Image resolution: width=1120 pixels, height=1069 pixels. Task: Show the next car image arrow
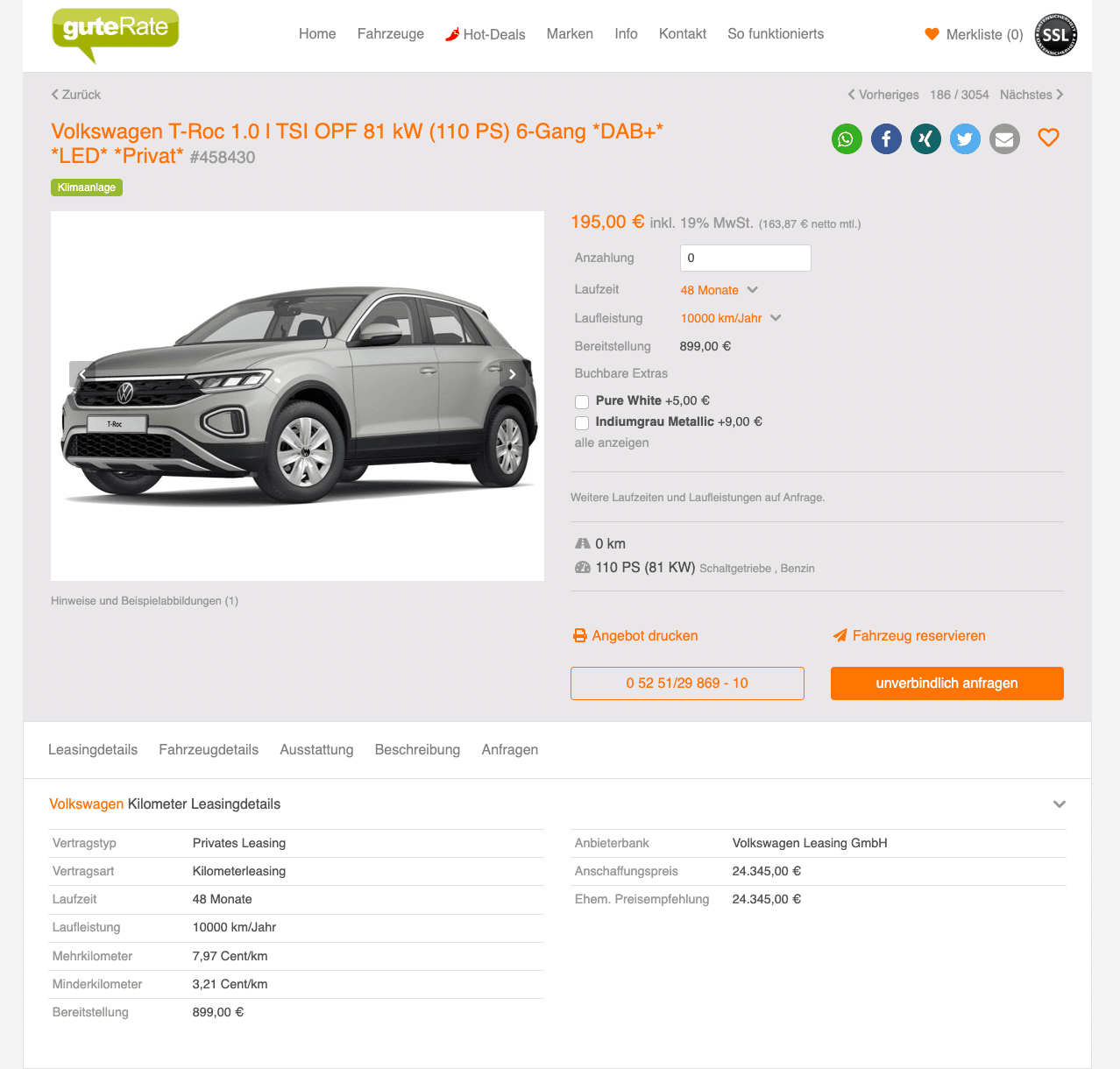tap(513, 374)
